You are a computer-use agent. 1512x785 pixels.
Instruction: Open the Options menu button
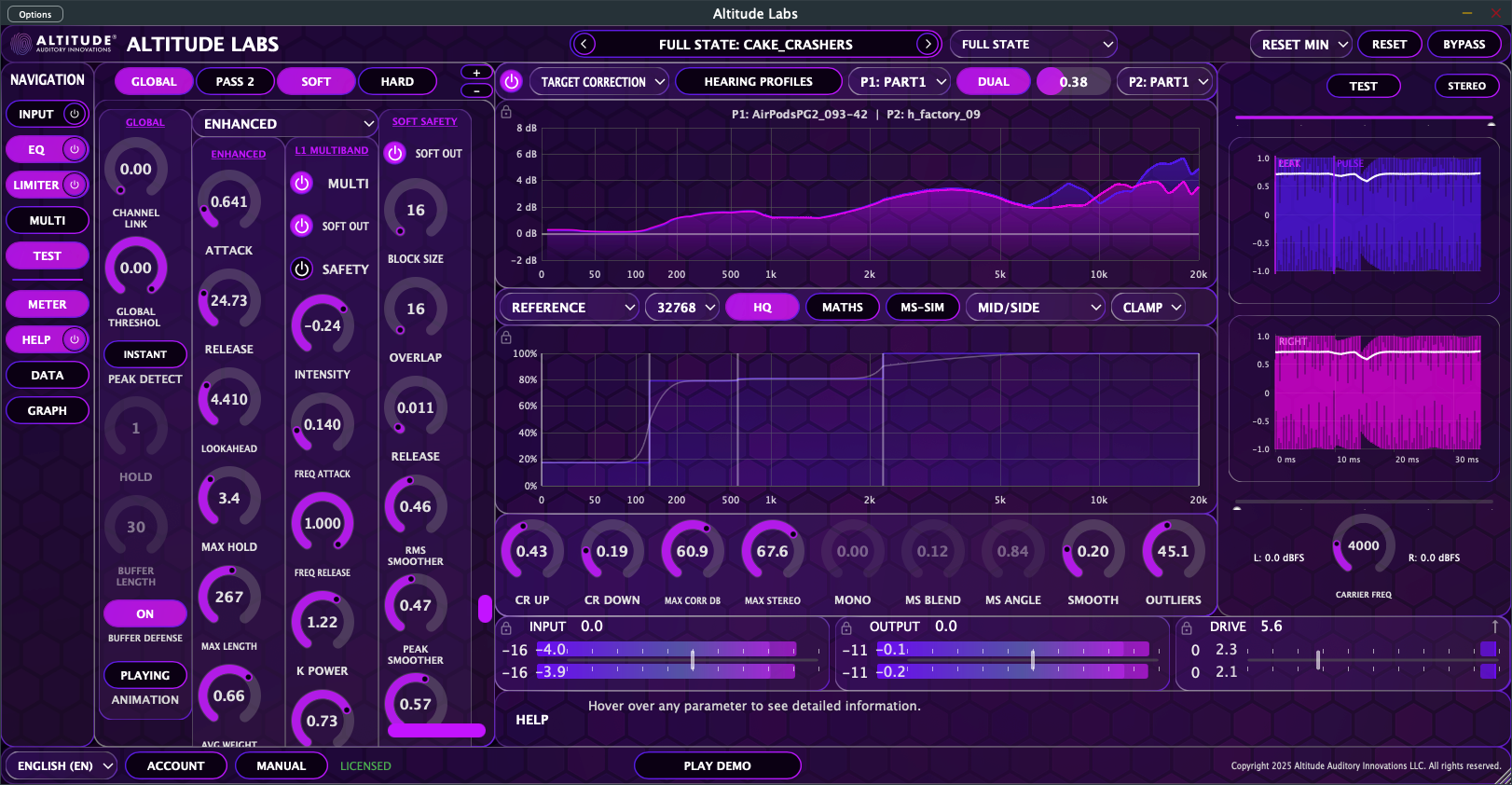pyautogui.click(x=35, y=14)
